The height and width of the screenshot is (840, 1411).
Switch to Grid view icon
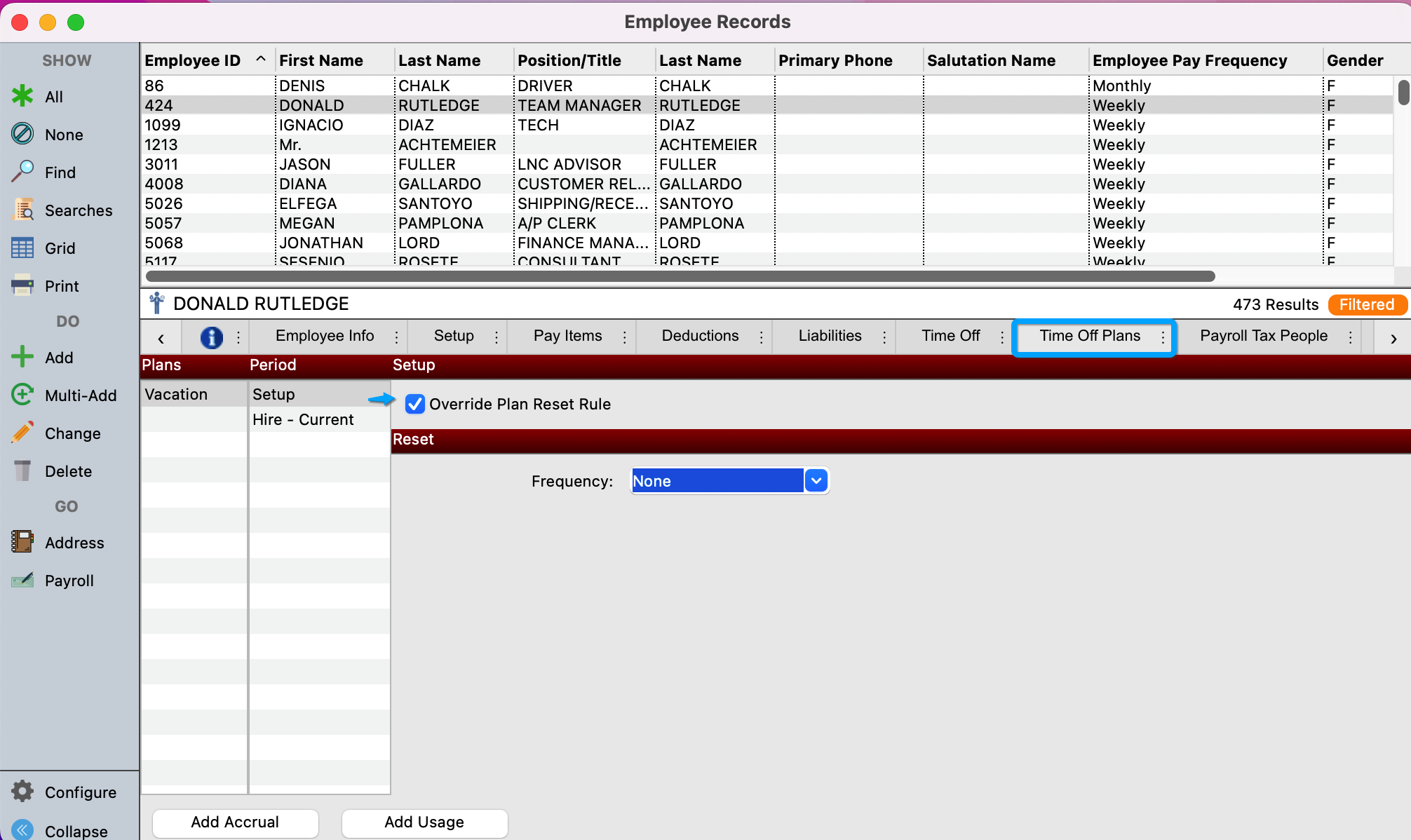tap(22, 248)
